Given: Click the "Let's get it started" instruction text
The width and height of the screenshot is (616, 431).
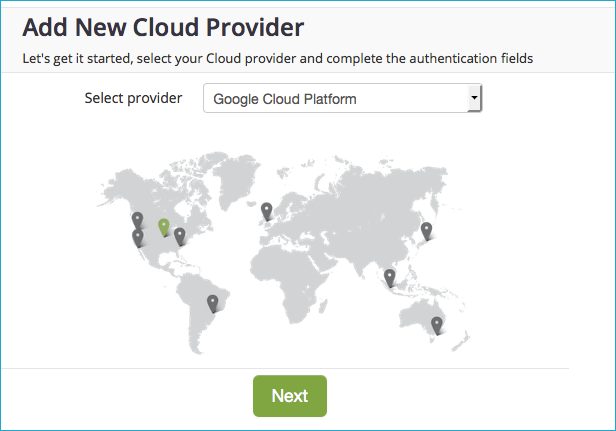Looking at the screenshot, I should [277, 59].
